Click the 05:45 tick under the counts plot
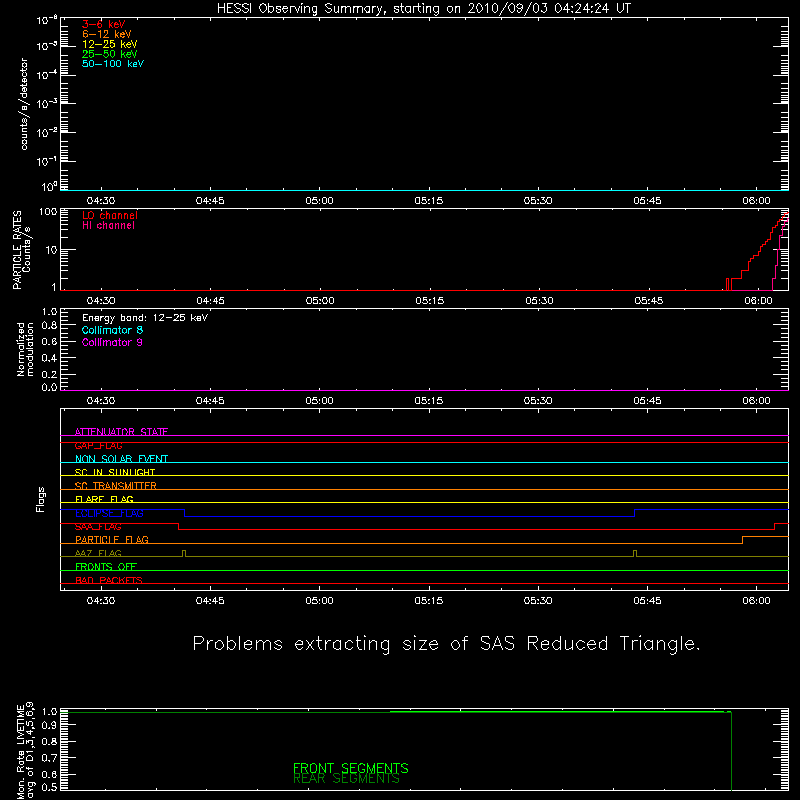 647,201
